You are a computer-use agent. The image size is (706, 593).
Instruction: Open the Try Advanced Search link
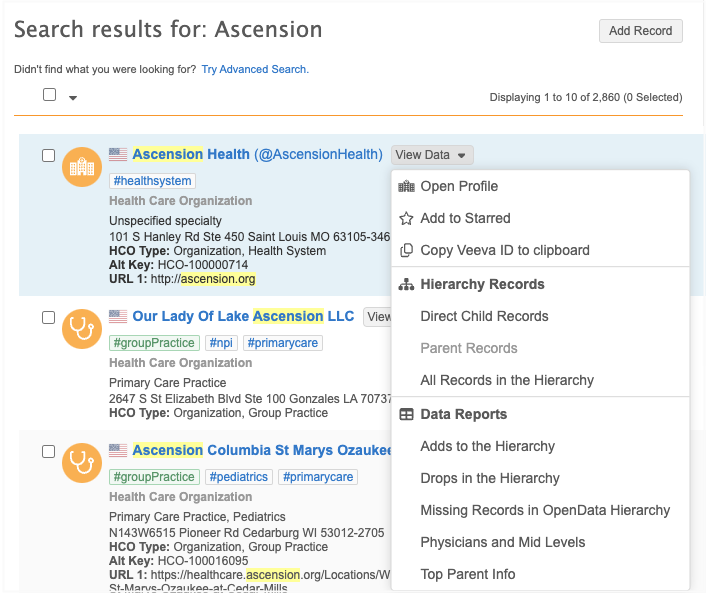click(x=254, y=69)
